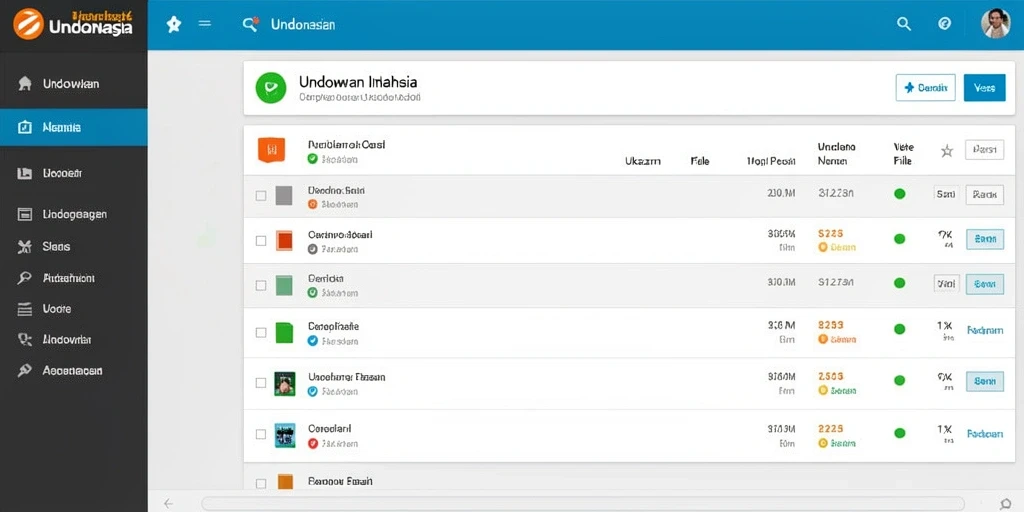Click the magnifier icon beside Arlaehoni
Image resolution: width=1024 pixels, height=512 pixels.
(x=24, y=278)
